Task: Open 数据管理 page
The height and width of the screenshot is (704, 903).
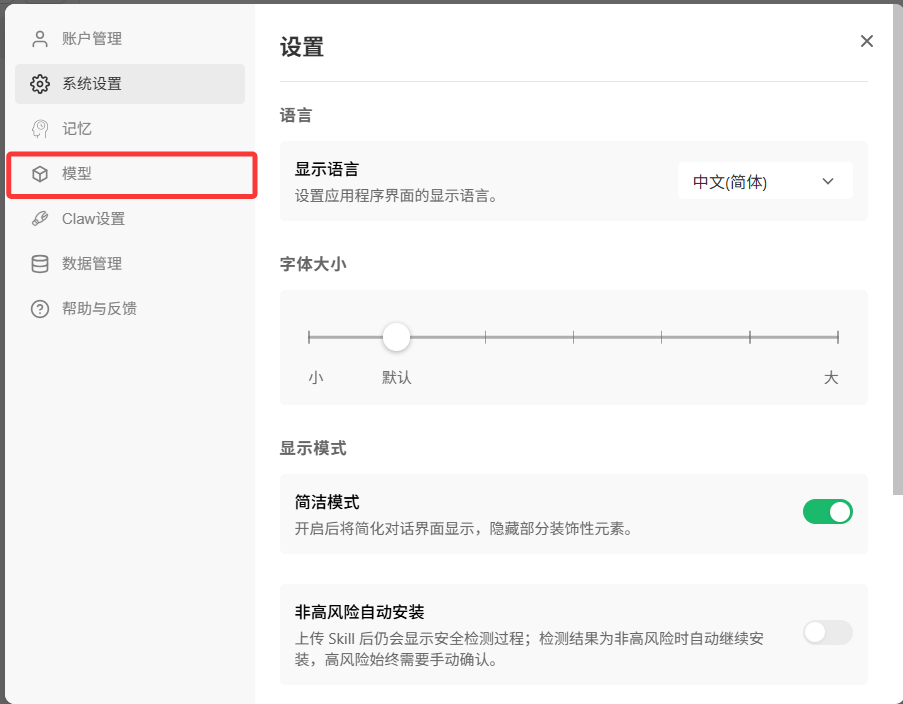Action: pos(130,263)
